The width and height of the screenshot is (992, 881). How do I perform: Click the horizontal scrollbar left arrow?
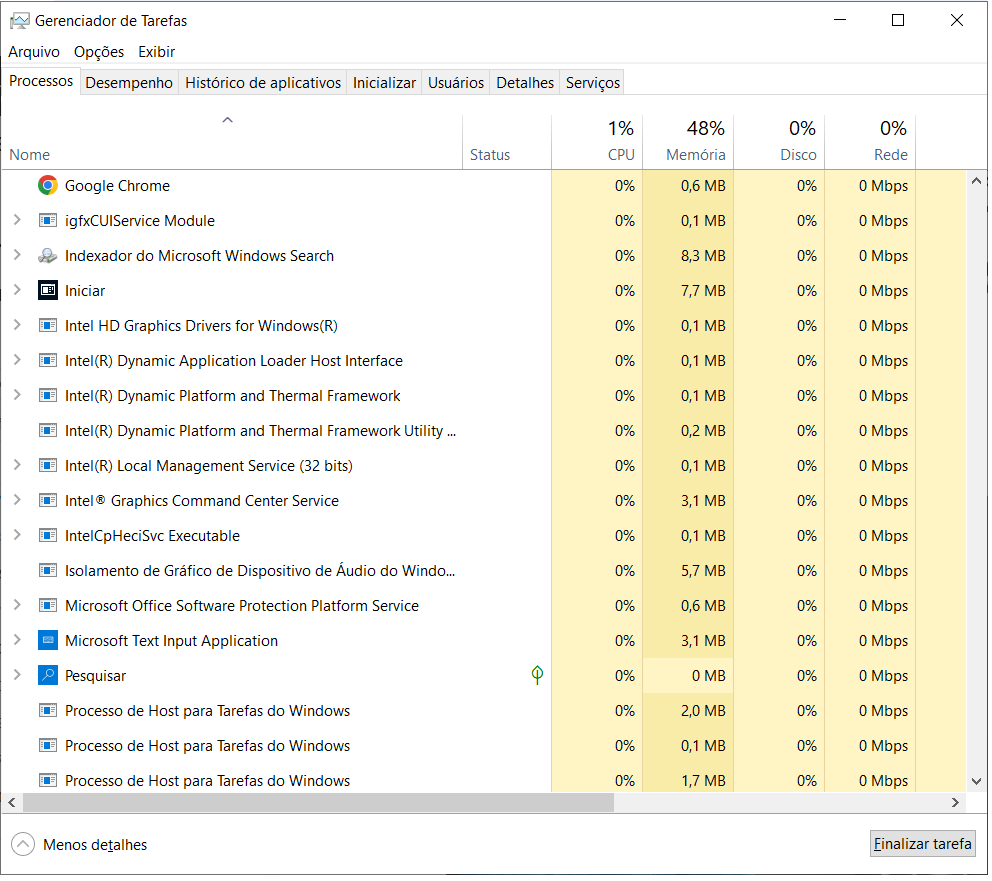(x=12, y=803)
